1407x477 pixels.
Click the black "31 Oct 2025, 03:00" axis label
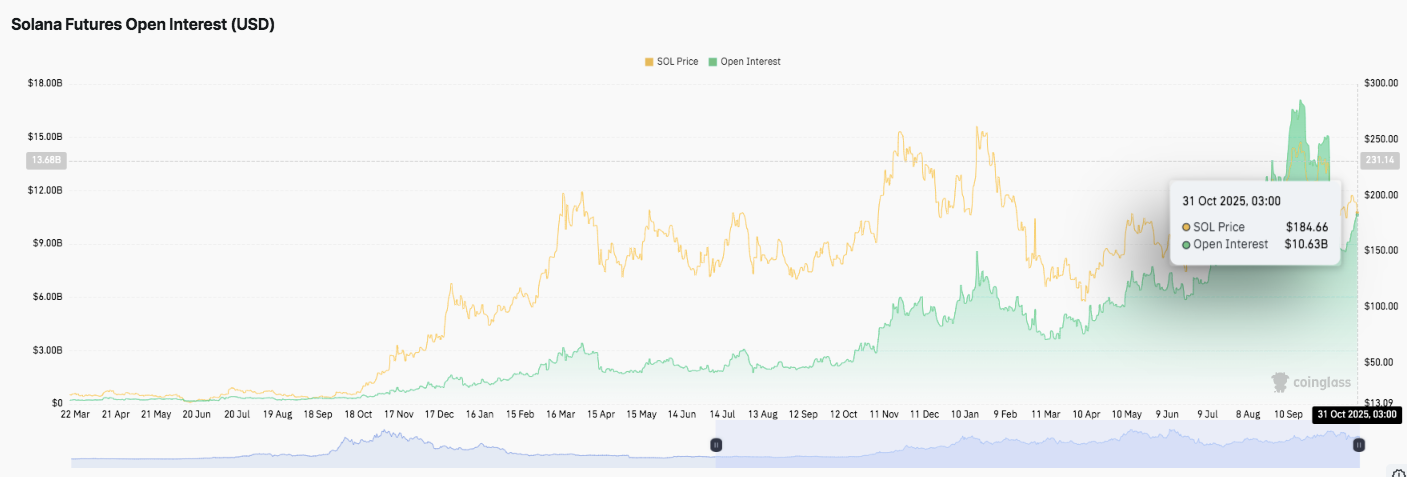point(1355,414)
